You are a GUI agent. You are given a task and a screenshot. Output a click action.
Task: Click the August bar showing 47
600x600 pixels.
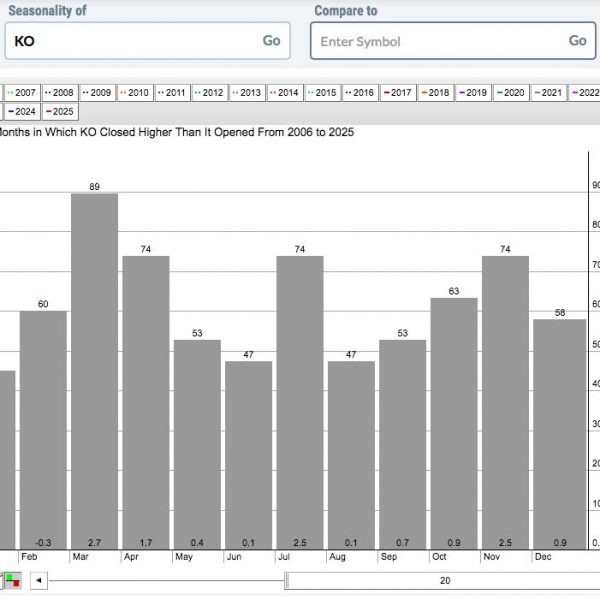click(x=351, y=455)
